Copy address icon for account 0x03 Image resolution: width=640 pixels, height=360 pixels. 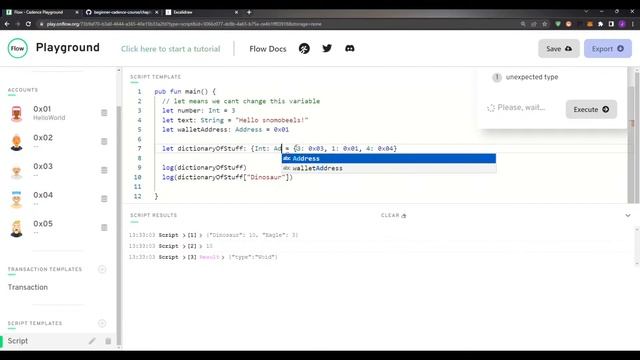[104, 170]
